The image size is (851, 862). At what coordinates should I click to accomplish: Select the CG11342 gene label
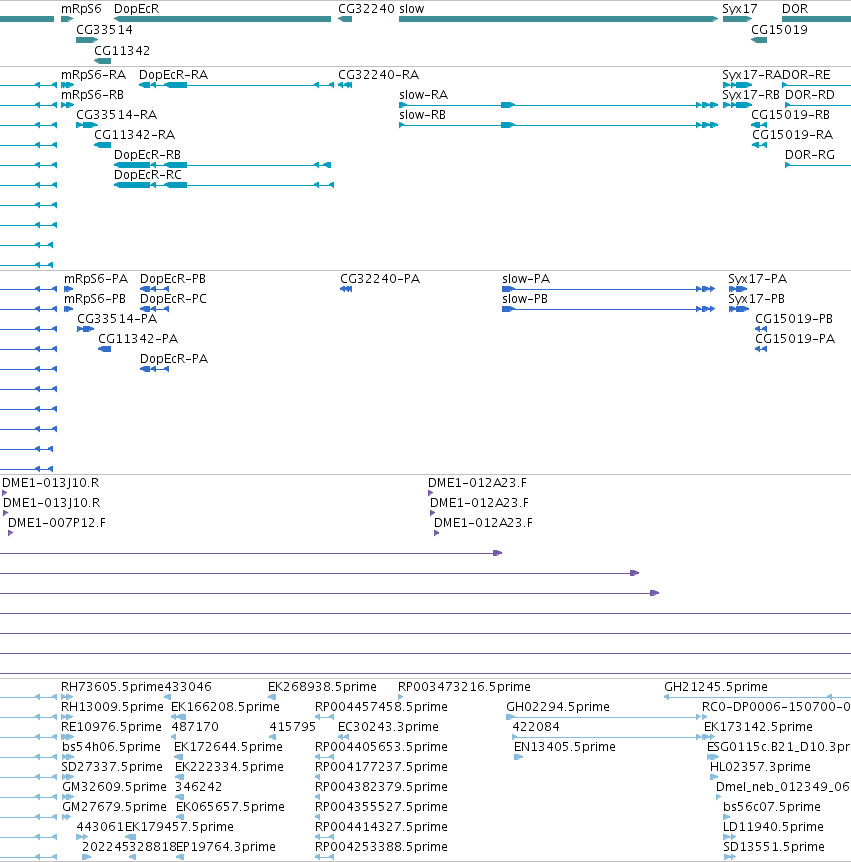pyautogui.click(x=122, y=51)
